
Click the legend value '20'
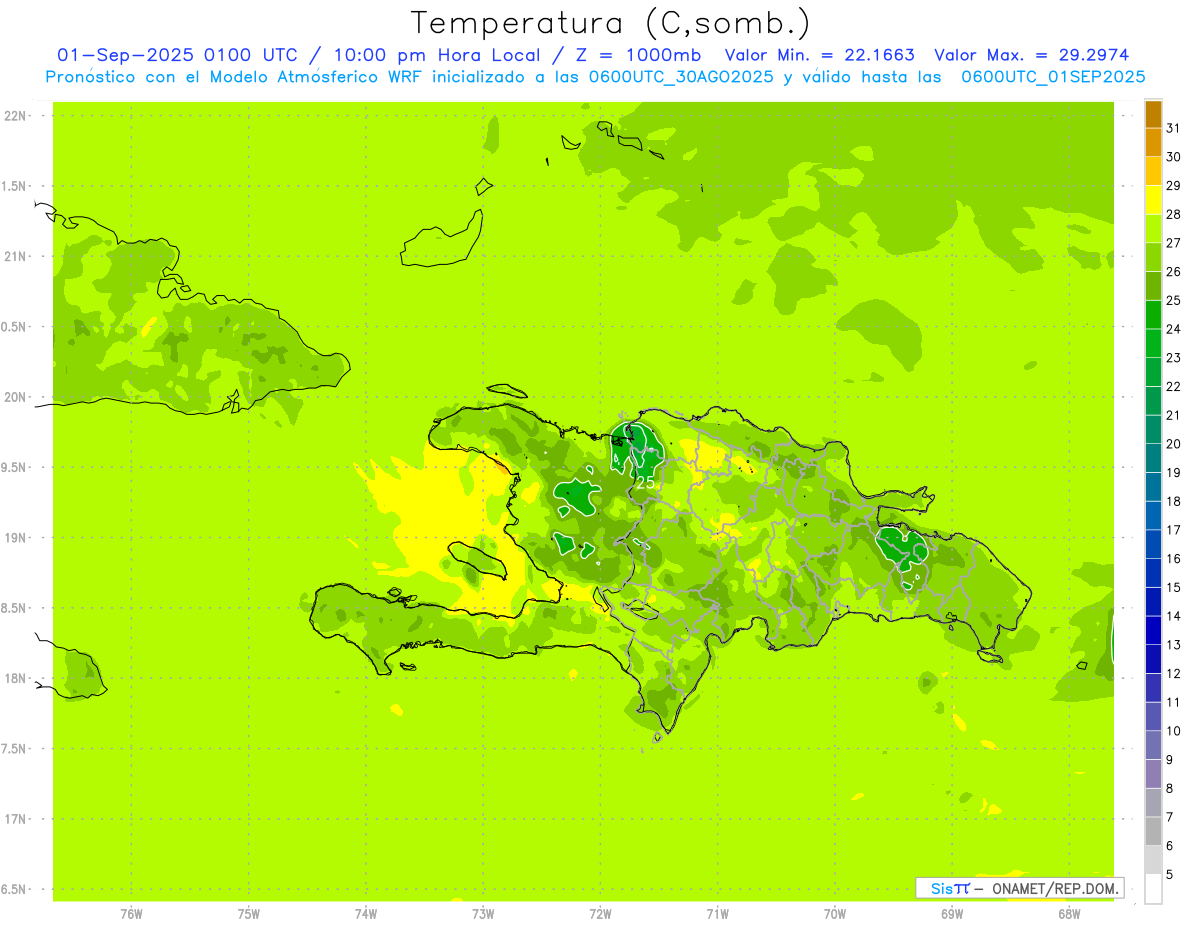click(x=1174, y=444)
